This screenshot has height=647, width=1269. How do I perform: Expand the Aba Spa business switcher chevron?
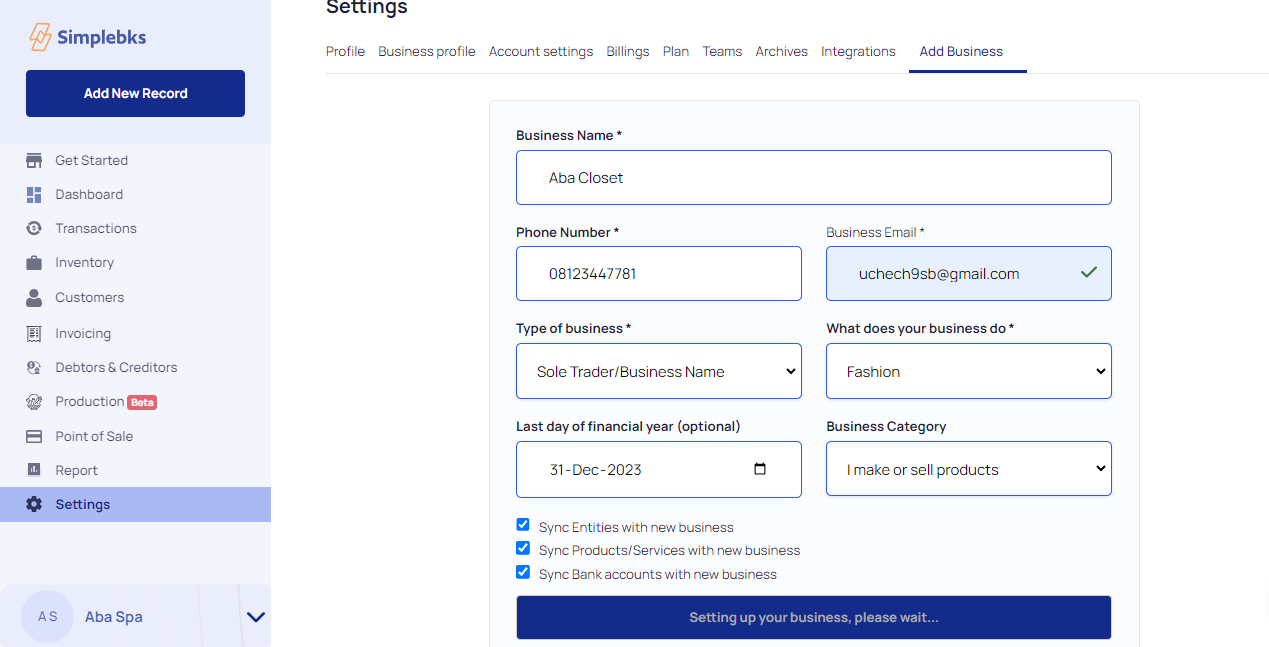coord(256,617)
